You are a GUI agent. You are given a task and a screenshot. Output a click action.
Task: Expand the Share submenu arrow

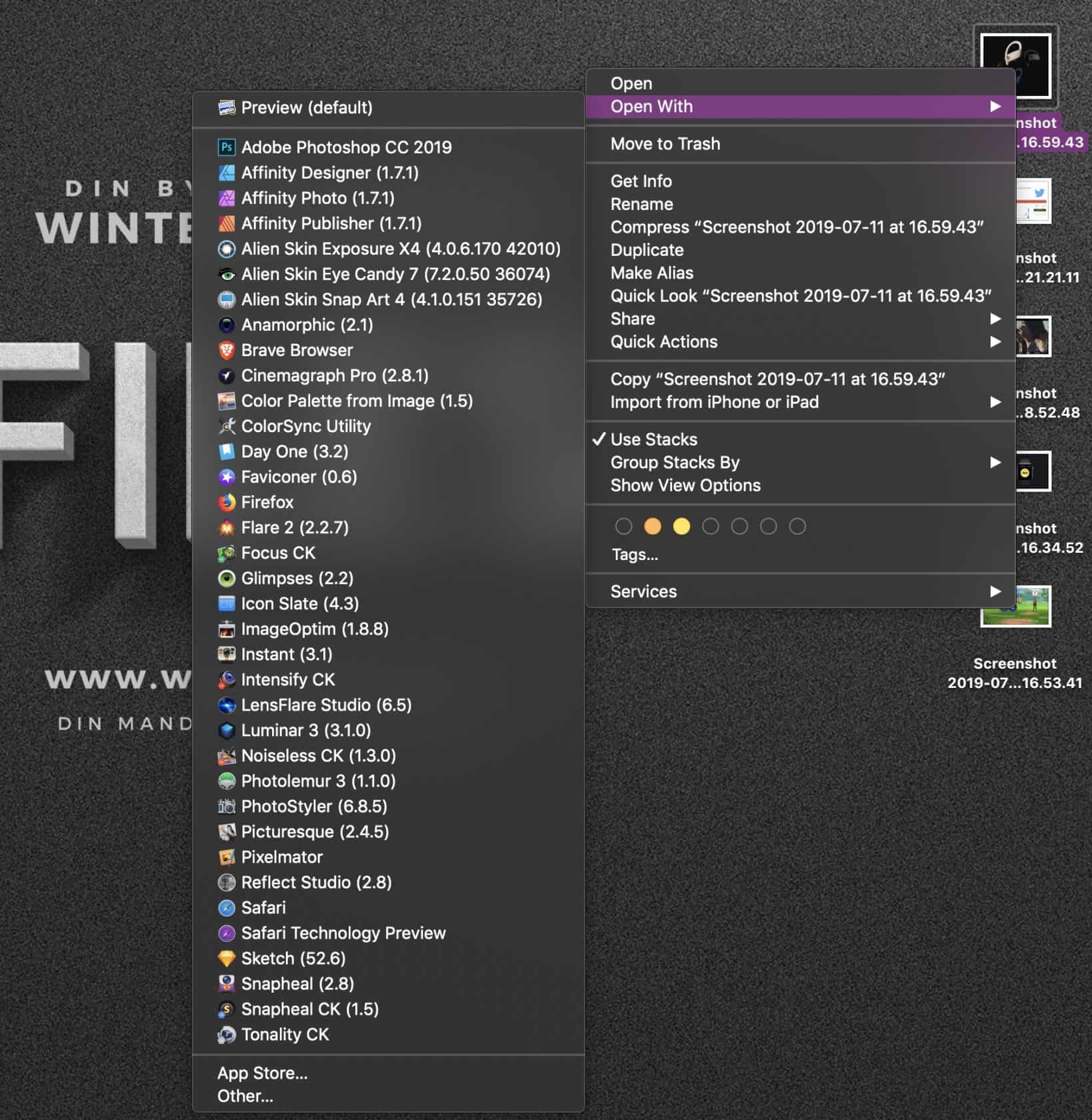tap(995, 319)
